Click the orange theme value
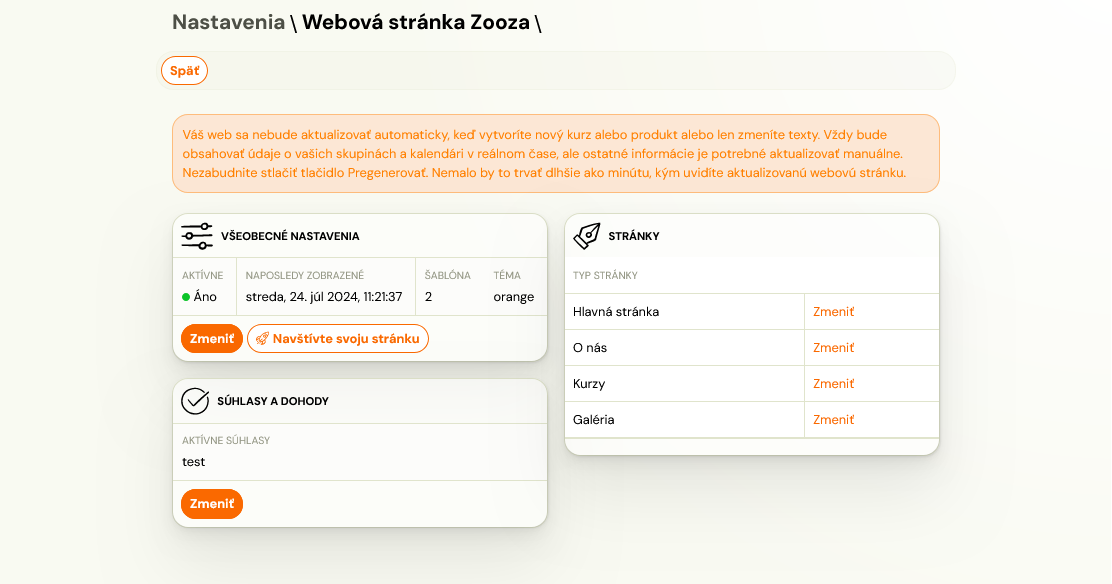This screenshot has height=584, width=1112. pyautogui.click(x=513, y=297)
